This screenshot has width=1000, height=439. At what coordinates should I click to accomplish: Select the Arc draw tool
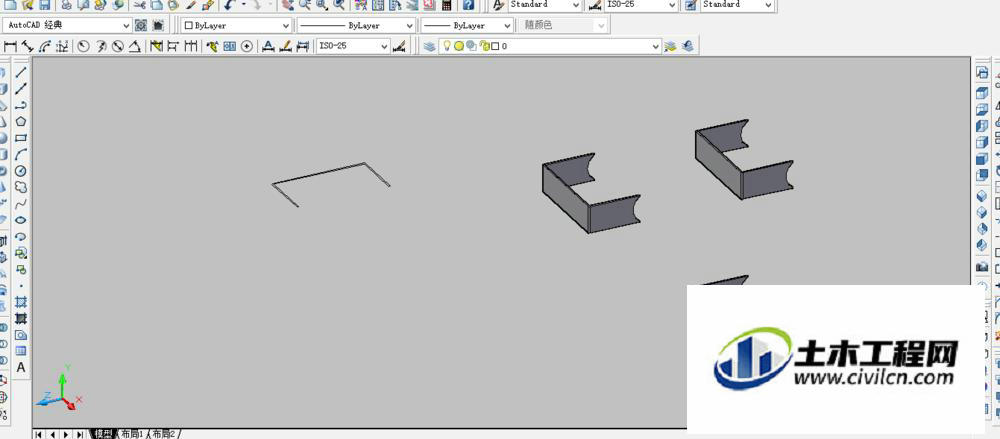coord(21,154)
